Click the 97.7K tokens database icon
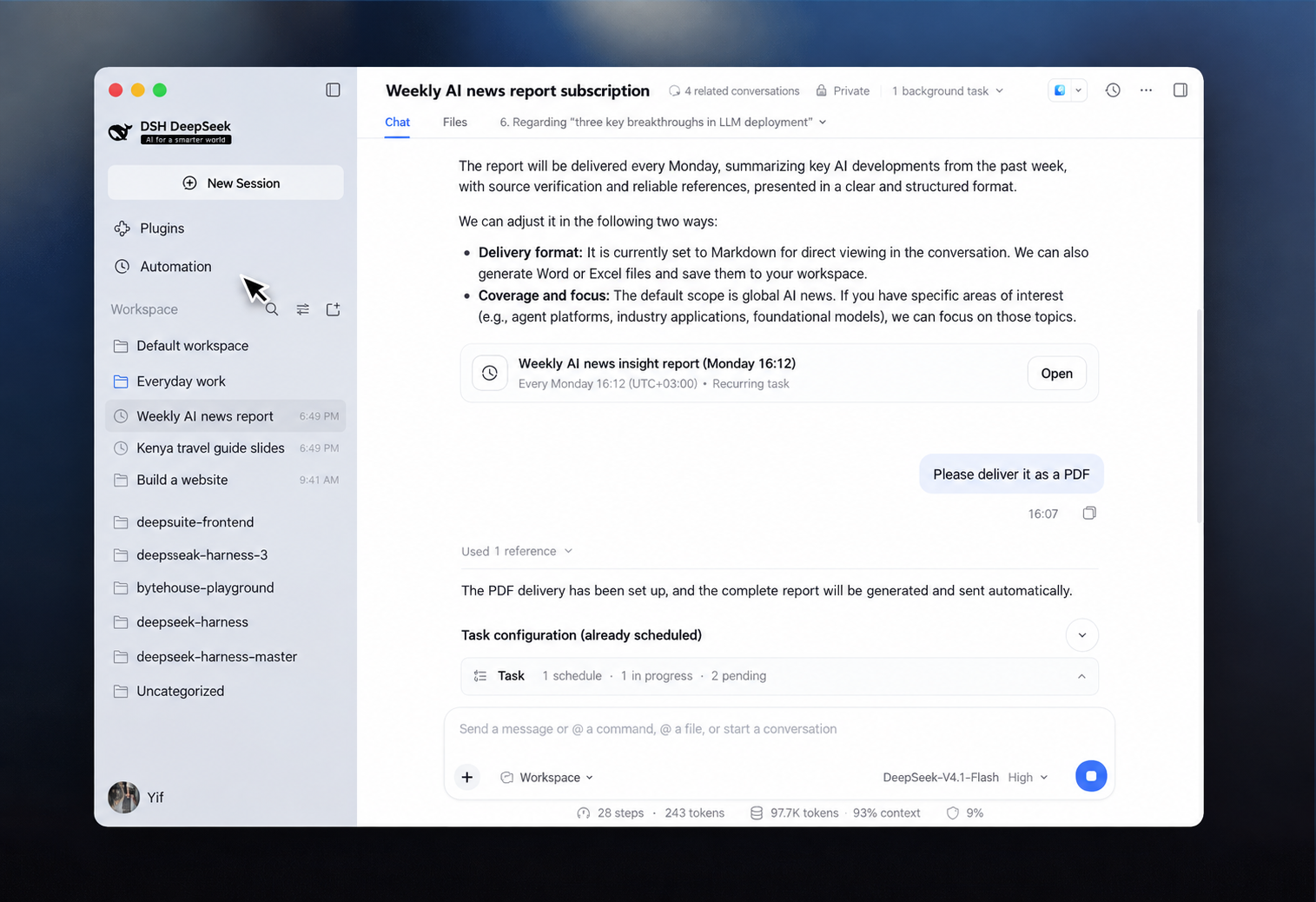1316x902 pixels. [x=756, y=813]
